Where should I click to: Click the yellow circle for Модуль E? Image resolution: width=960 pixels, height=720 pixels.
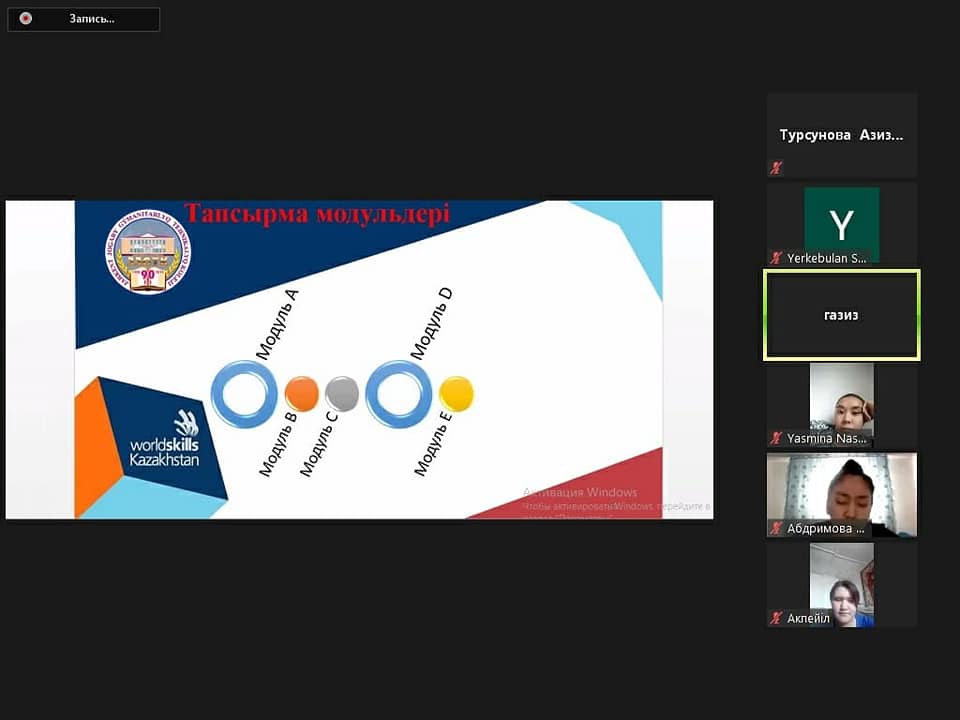tap(456, 394)
